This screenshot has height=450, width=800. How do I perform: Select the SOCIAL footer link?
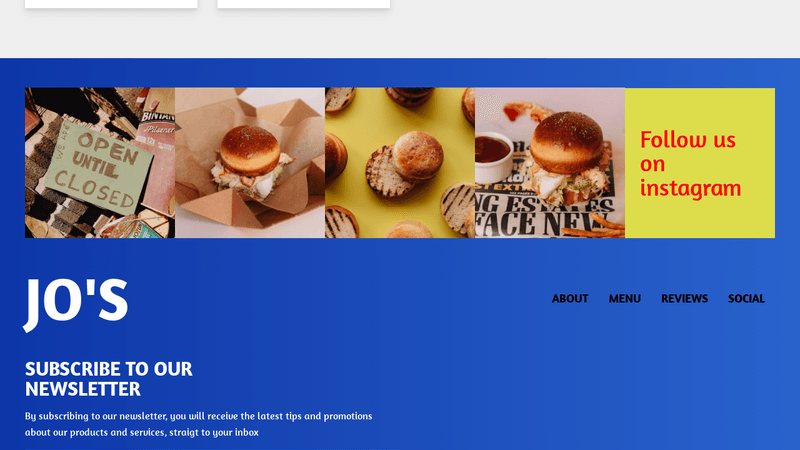(746, 298)
